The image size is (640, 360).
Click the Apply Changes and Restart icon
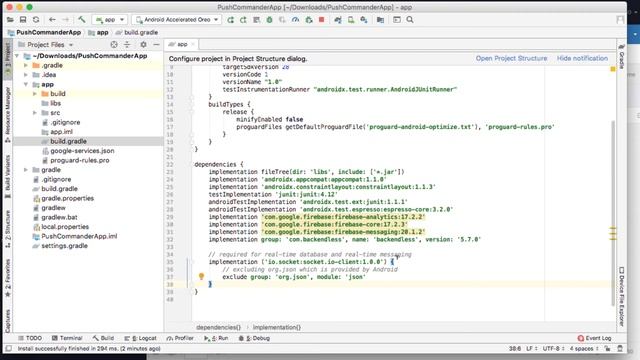click(243, 20)
